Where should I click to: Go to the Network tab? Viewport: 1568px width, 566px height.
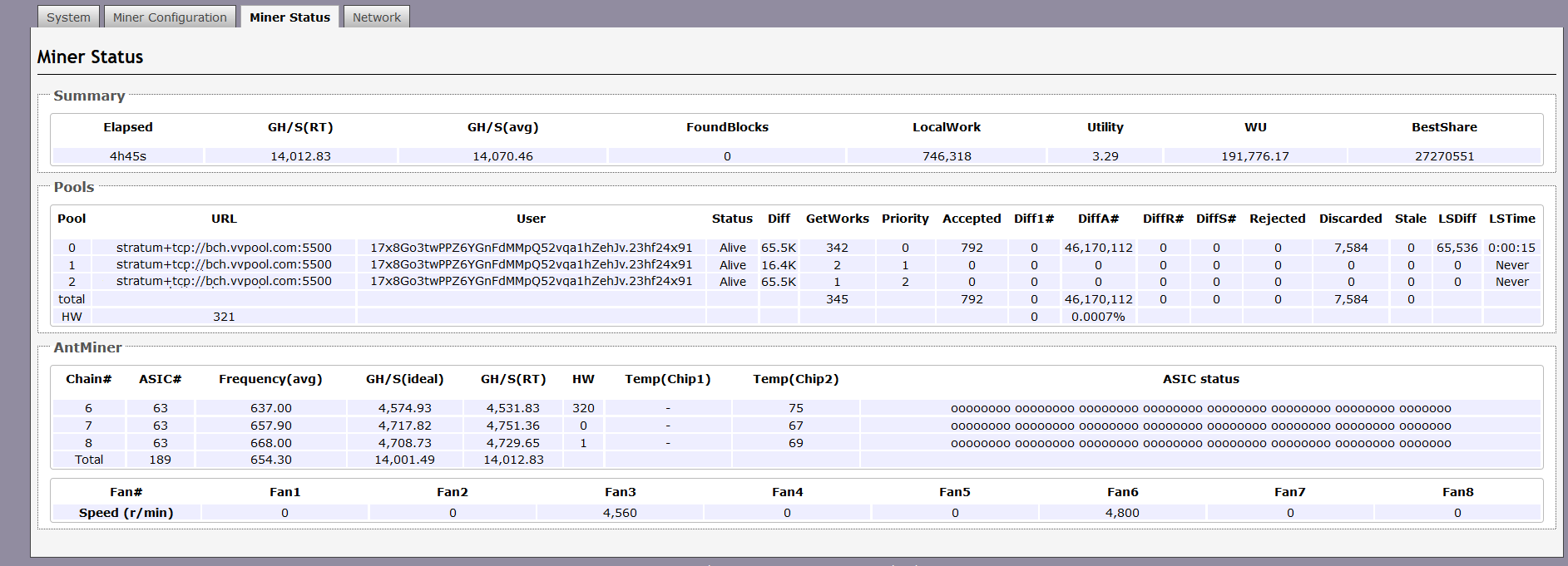point(376,17)
